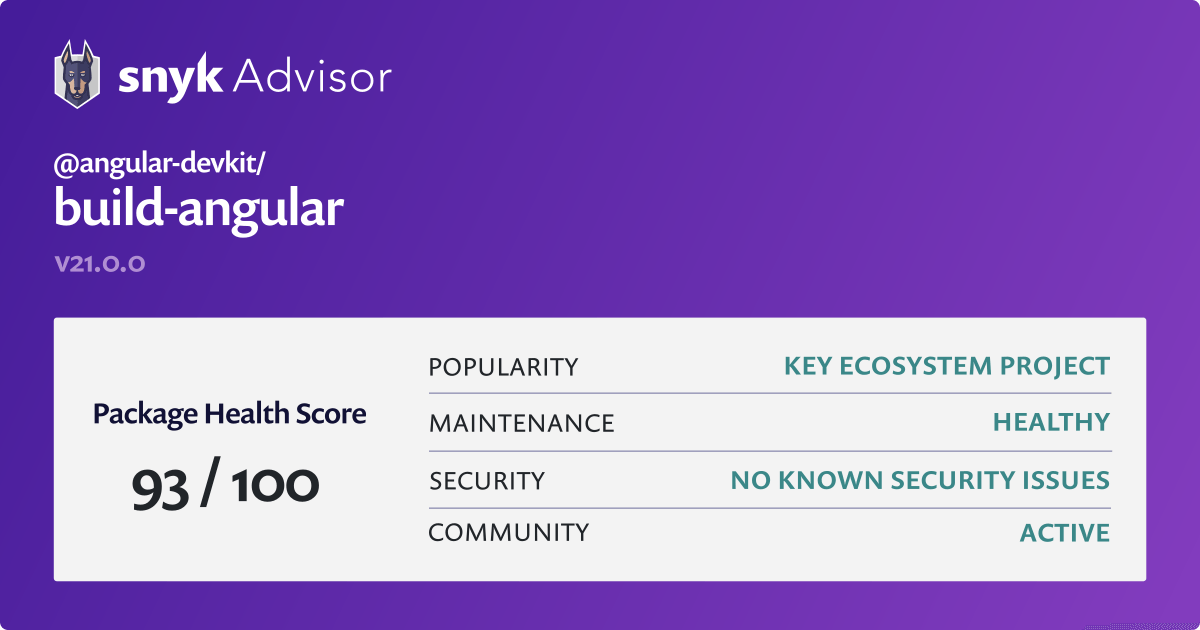Open the KEY ECOSYSTEM PROJECT status
This screenshot has width=1200, height=630.
pos(947,367)
